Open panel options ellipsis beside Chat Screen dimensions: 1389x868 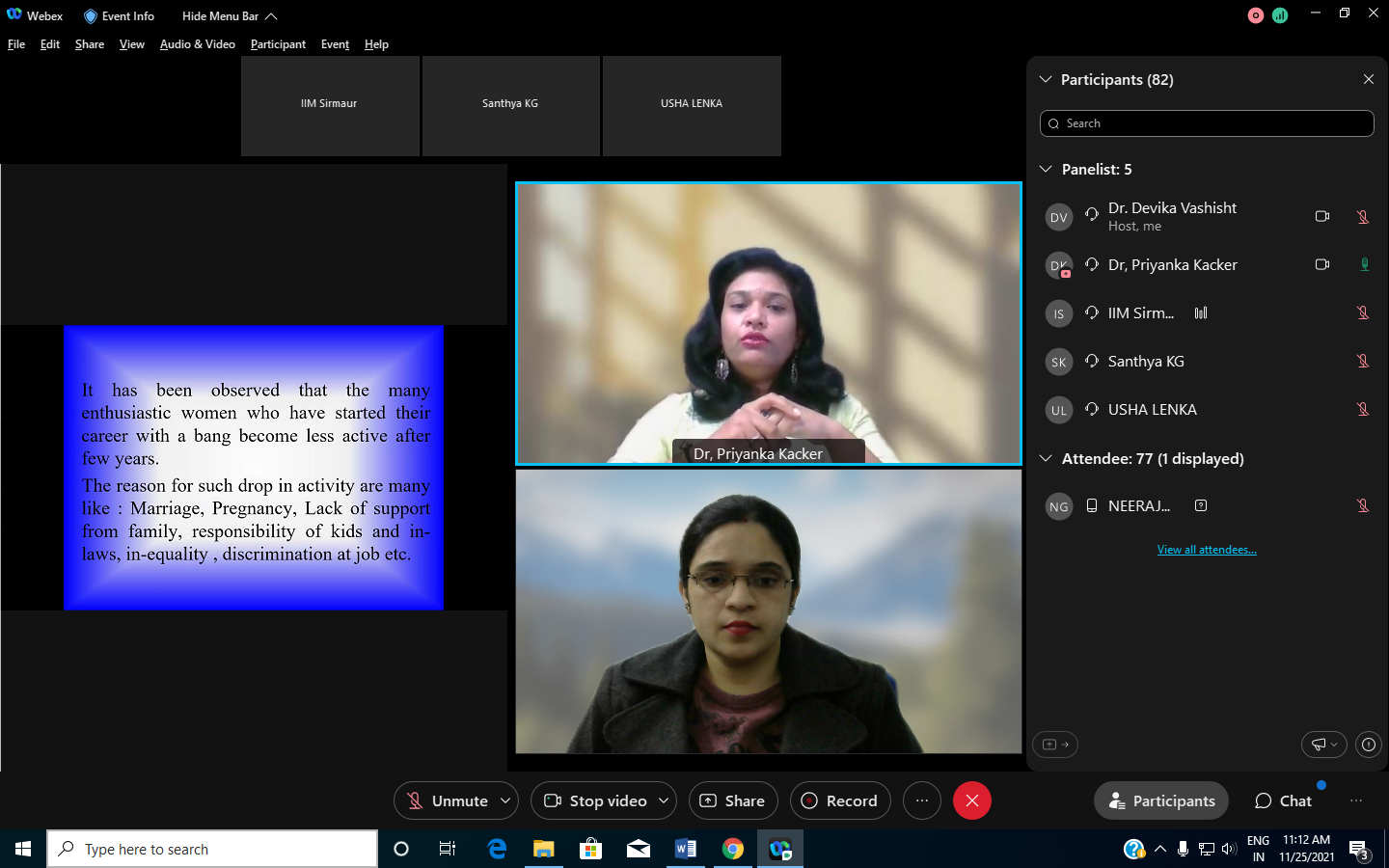pyautogui.click(x=1356, y=800)
